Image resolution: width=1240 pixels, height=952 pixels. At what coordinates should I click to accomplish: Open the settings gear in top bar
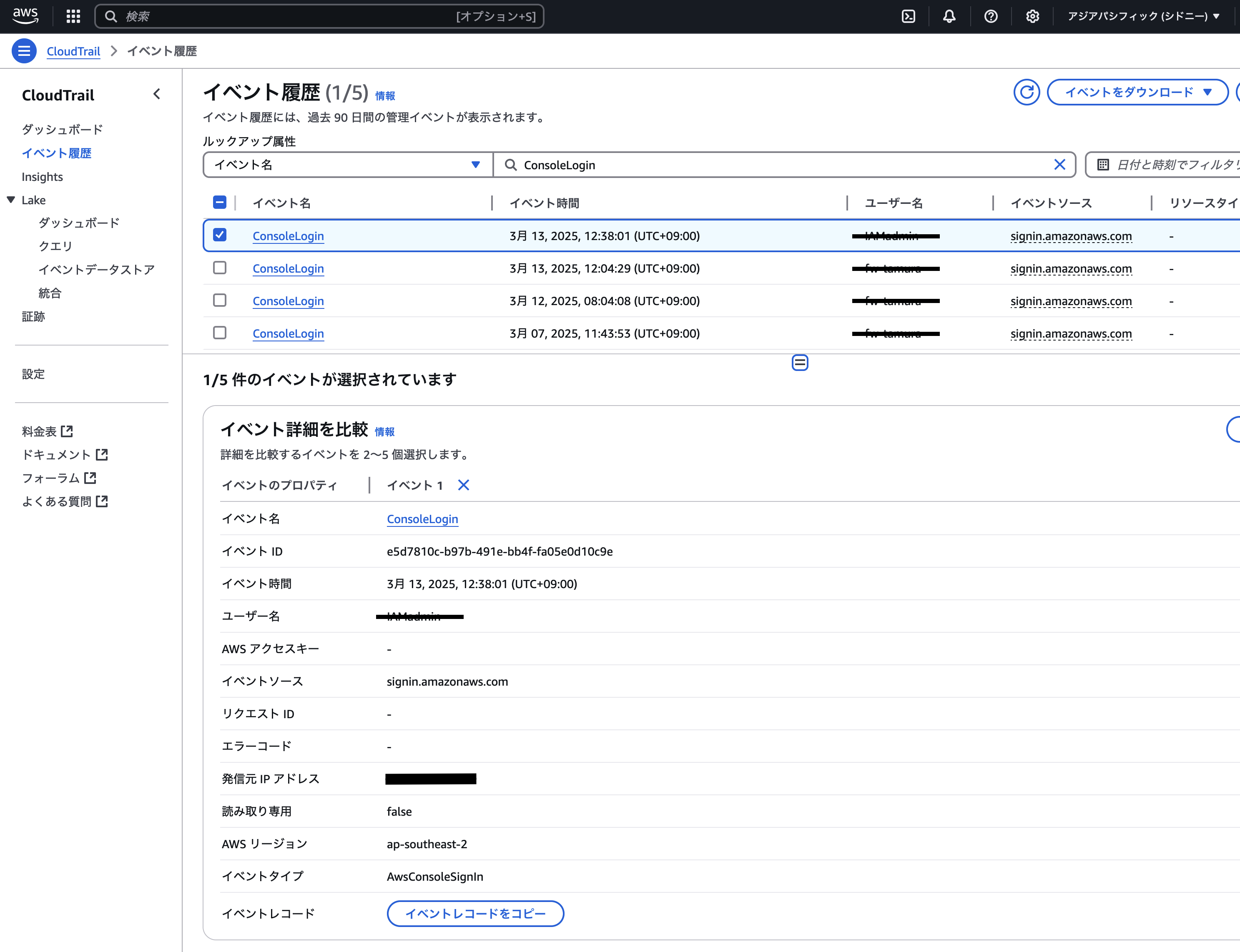point(1032,16)
